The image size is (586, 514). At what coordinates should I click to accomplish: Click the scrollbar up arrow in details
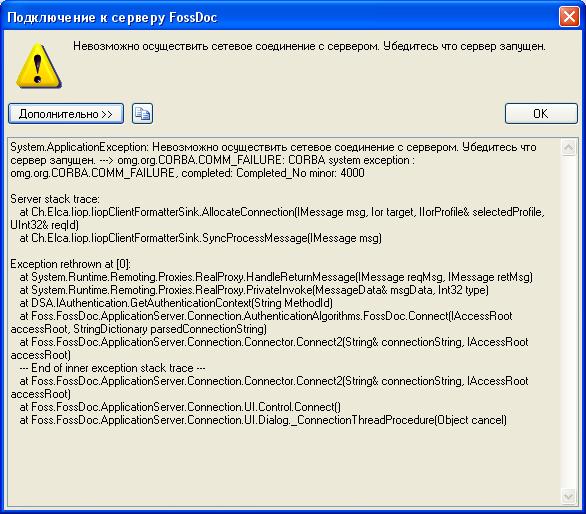click(x=568, y=148)
